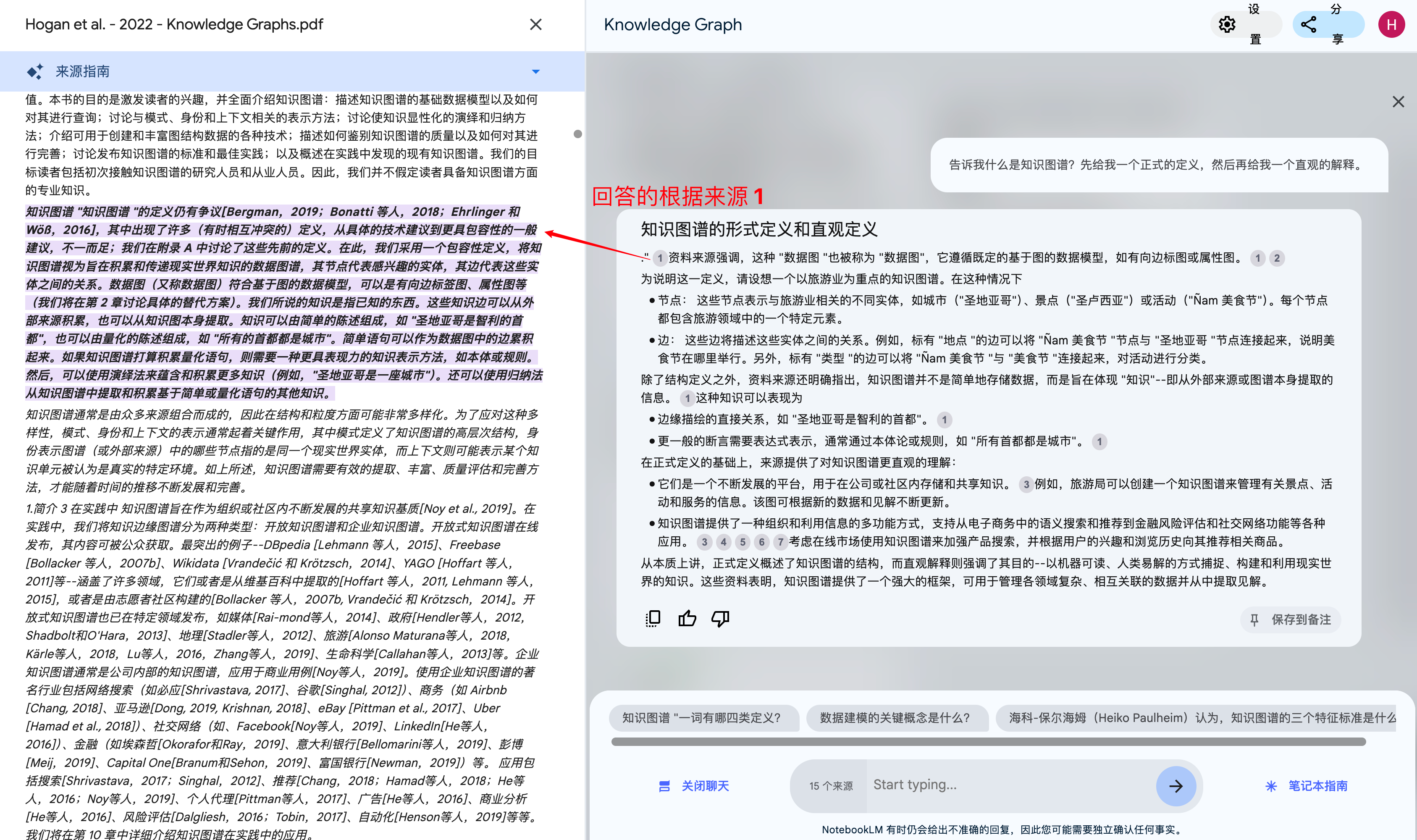Click the heading 知识图谱的形式定义和直观定义
This screenshot has width=1417, height=840.
(x=759, y=229)
